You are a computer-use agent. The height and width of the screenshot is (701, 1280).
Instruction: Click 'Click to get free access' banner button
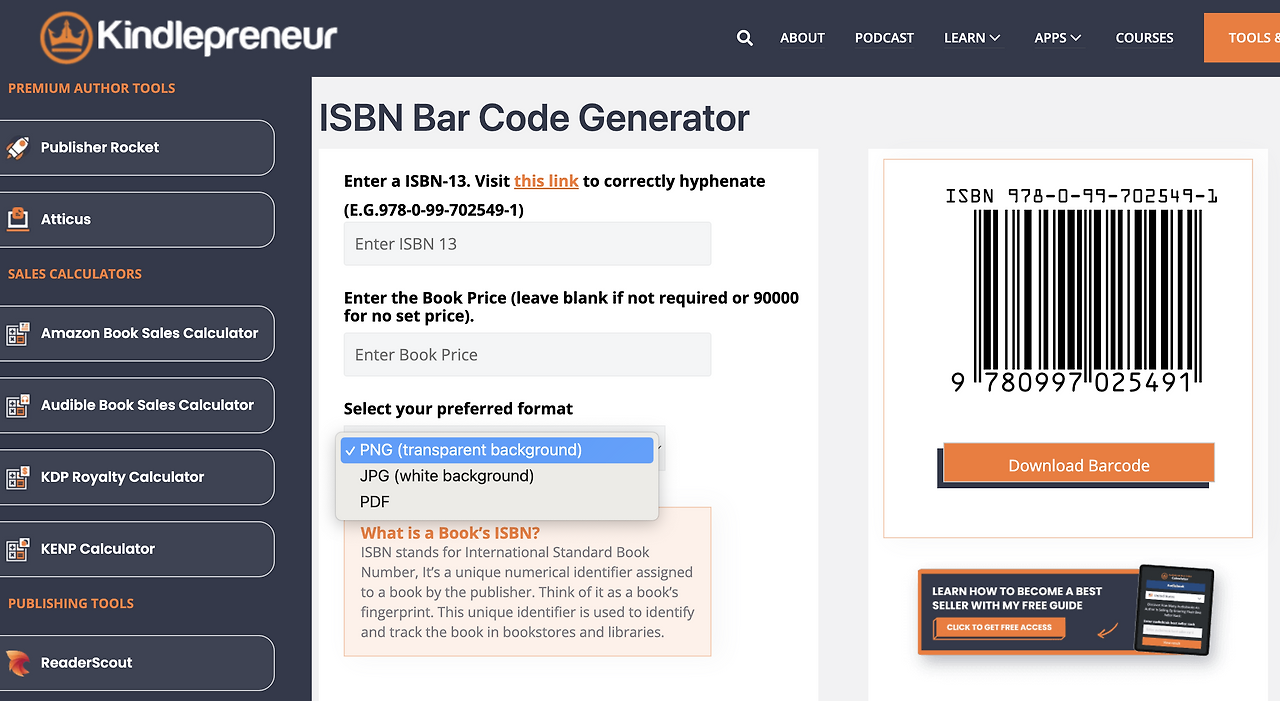(999, 627)
